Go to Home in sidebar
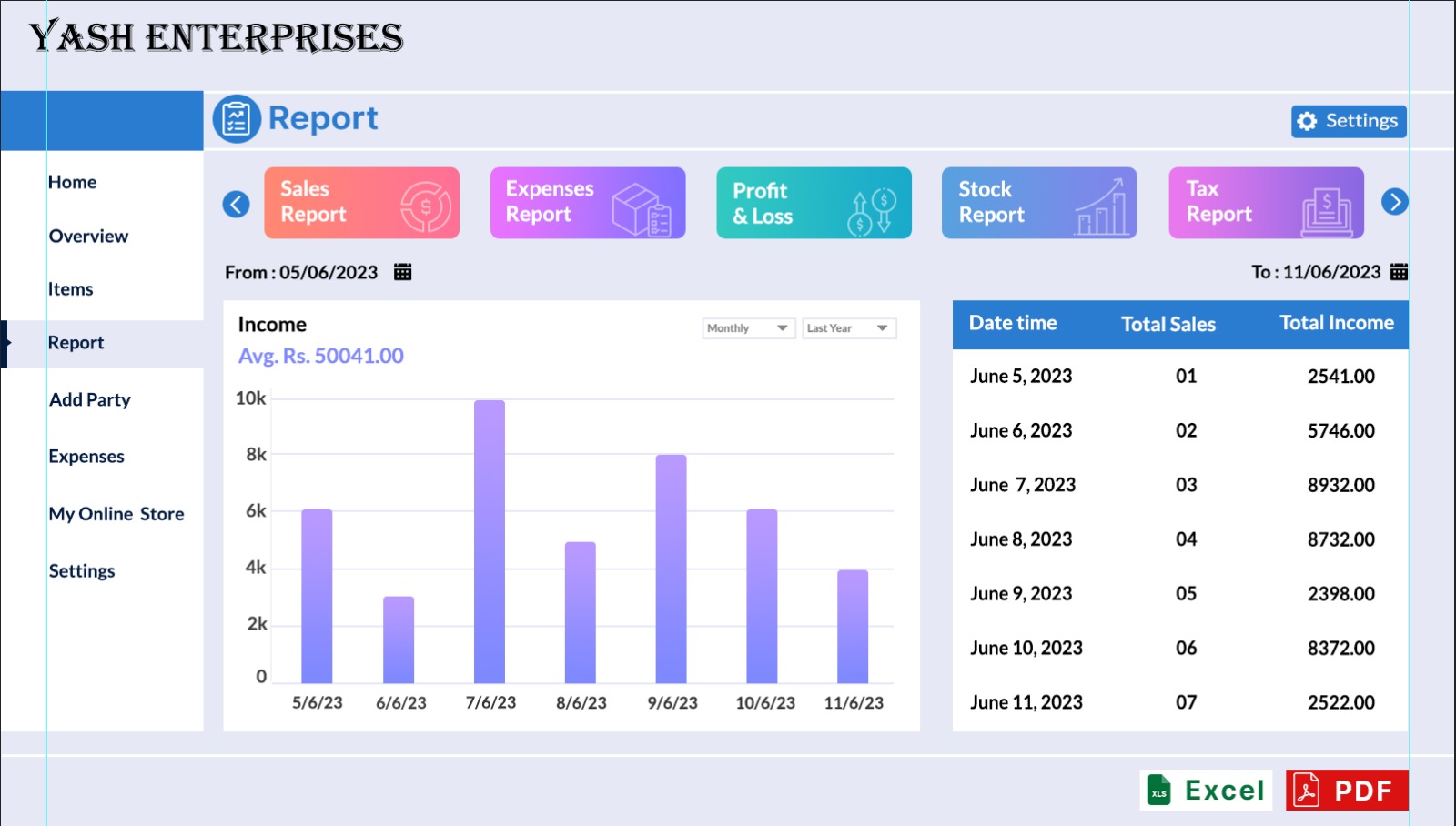Viewport: 1456px width, 826px height. (x=73, y=182)
